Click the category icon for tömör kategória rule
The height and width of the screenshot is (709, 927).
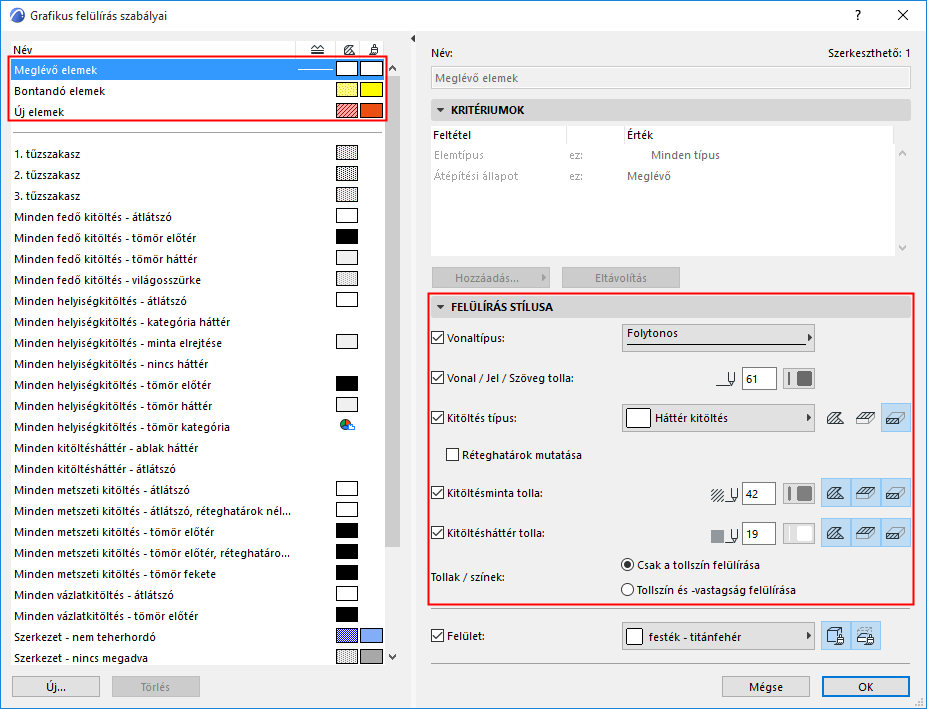347,425
